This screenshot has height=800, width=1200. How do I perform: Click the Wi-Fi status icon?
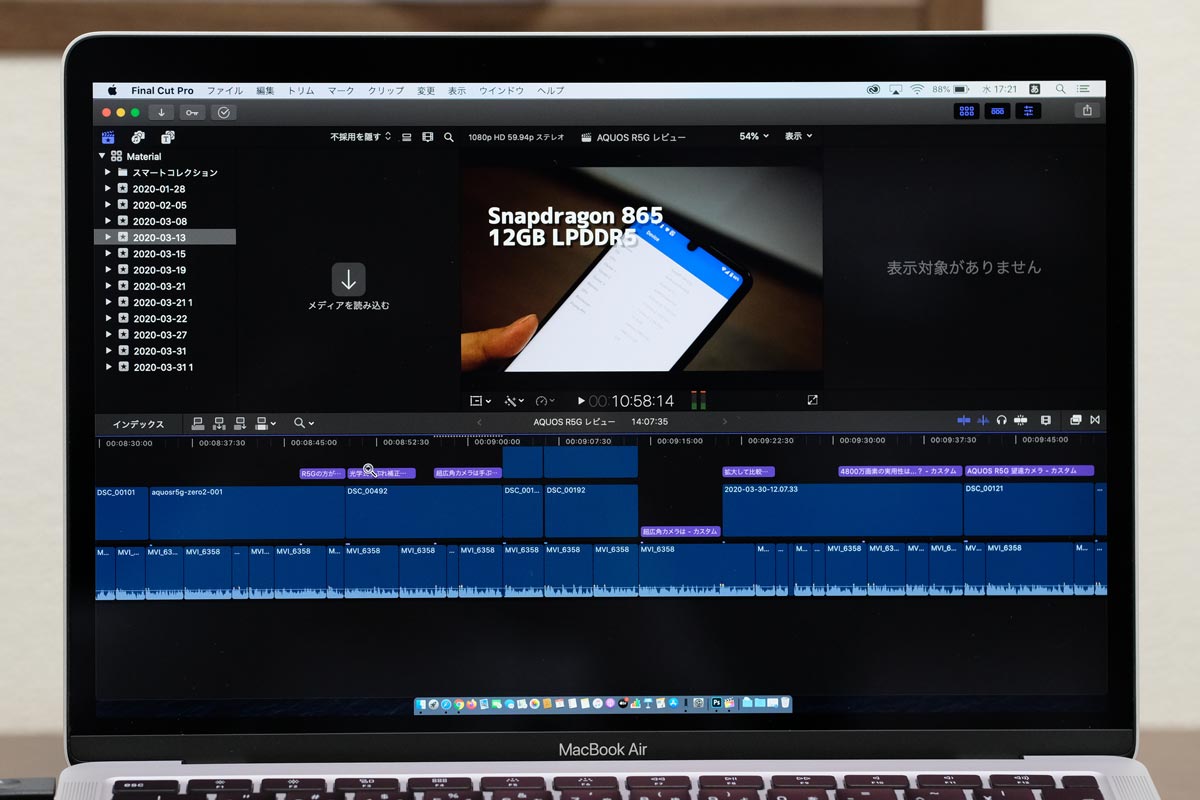click(x=916, y=89)
